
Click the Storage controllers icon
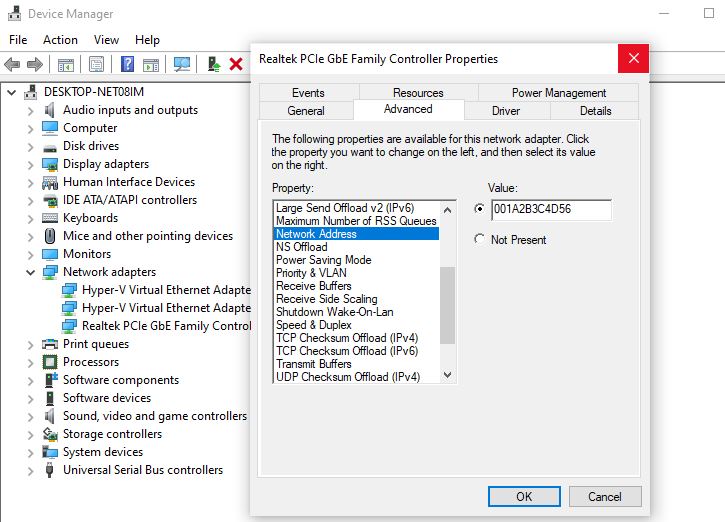click(x=49, y=434)
